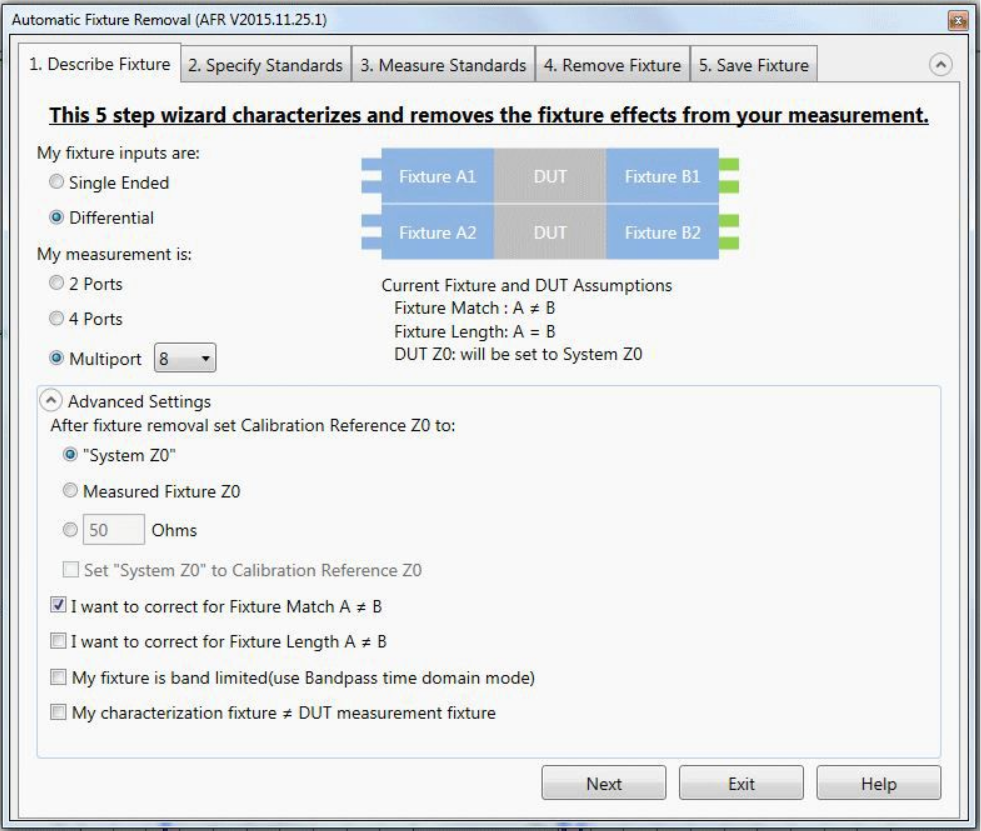This screenshot has width=981, height=831.
Task: Click the Fixture B1 block in diagram
Action: [x=662, y=176]
